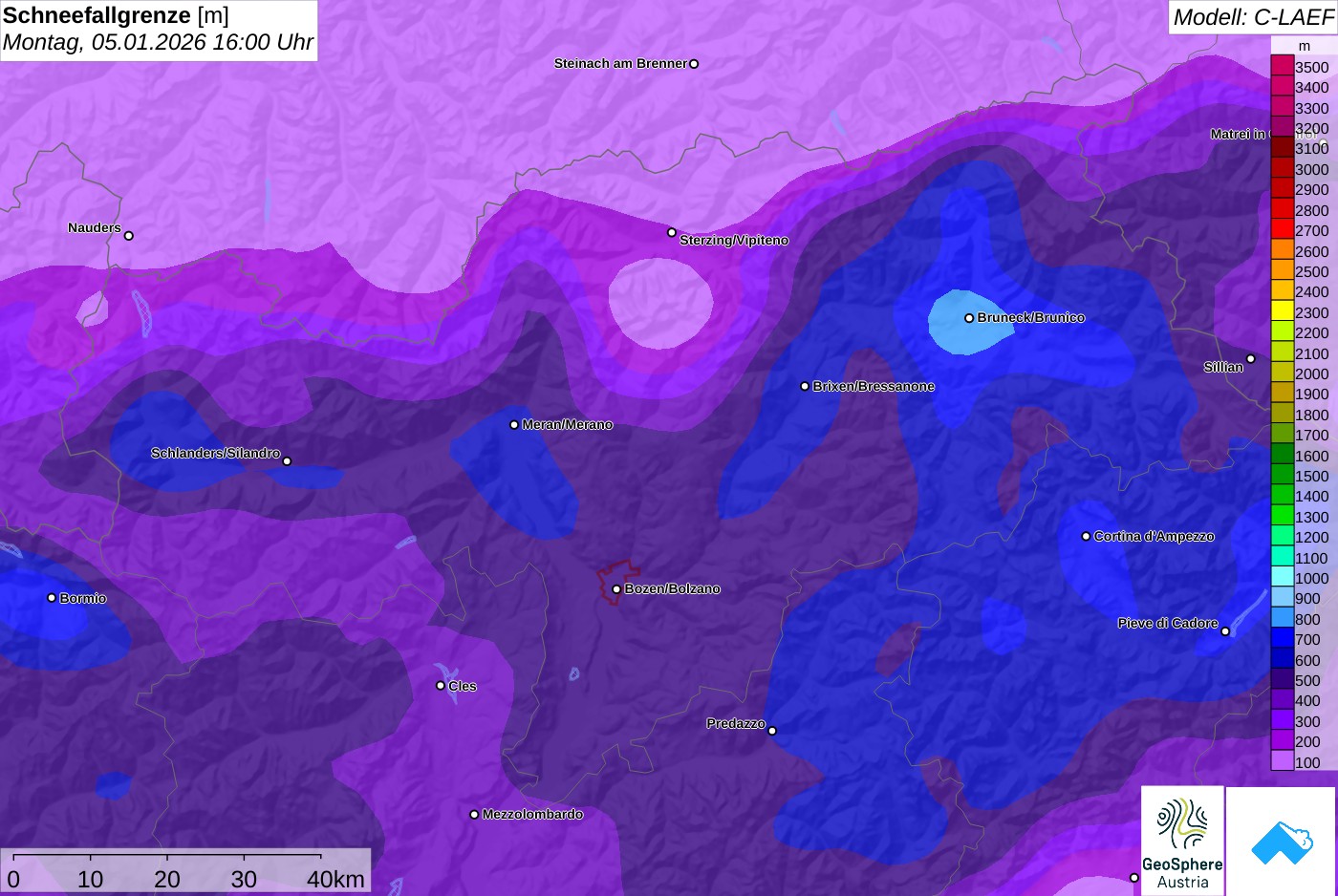Select the 20 mark on the scale bar
This screenshot has width=1338, height=896.
[x=167, y=879]
